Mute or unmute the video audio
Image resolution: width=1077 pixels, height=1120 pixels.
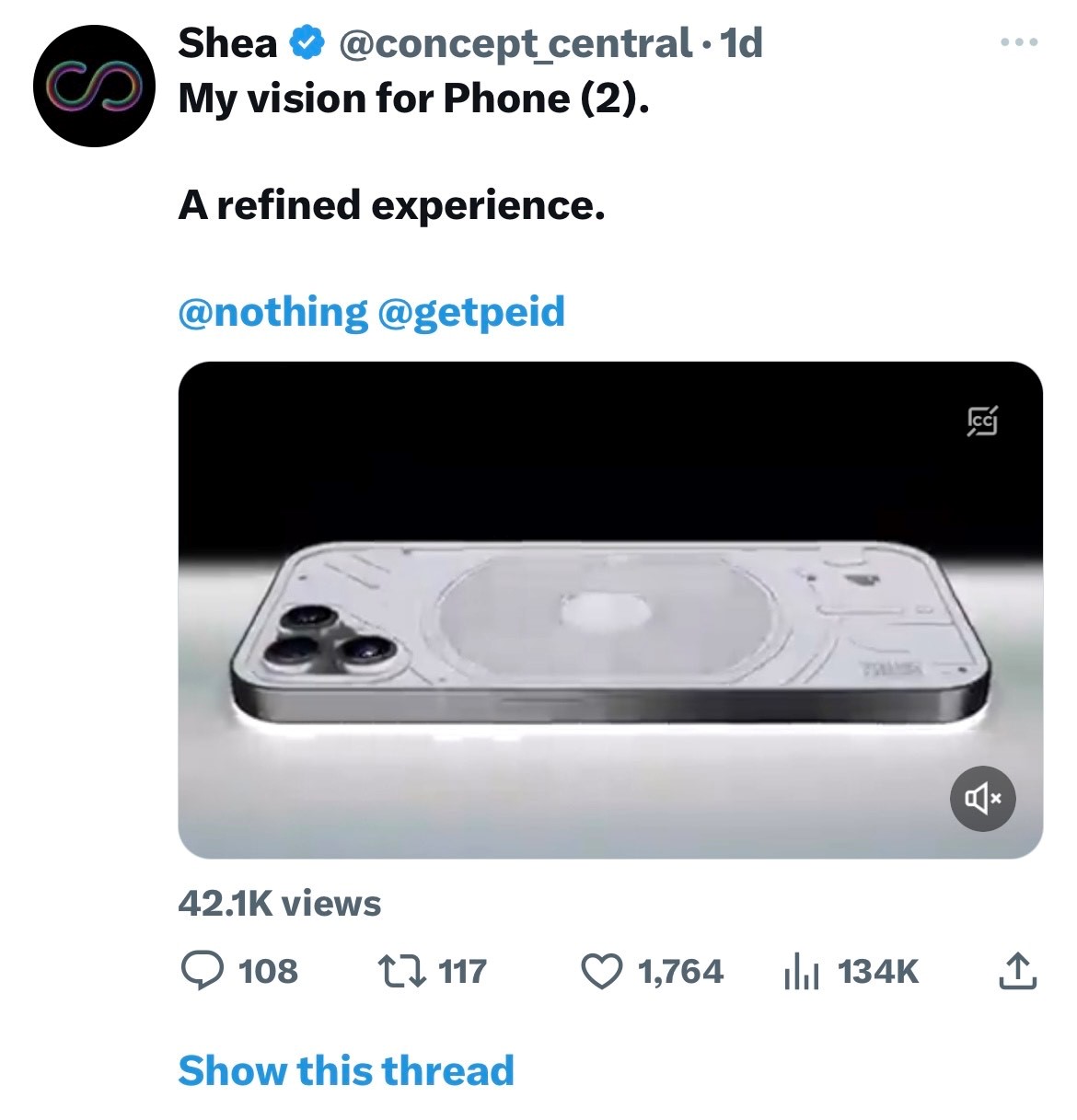(983, 798)
